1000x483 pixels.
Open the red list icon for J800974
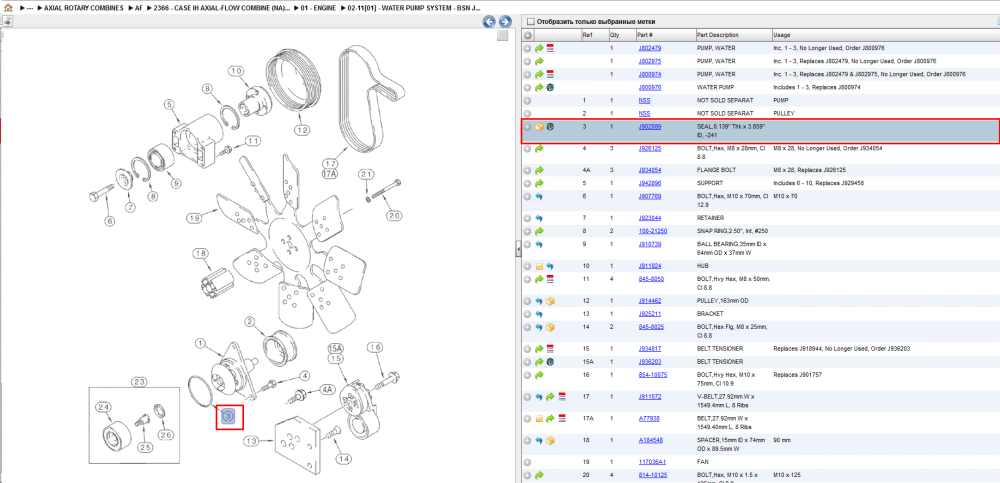tap(550, 74)
